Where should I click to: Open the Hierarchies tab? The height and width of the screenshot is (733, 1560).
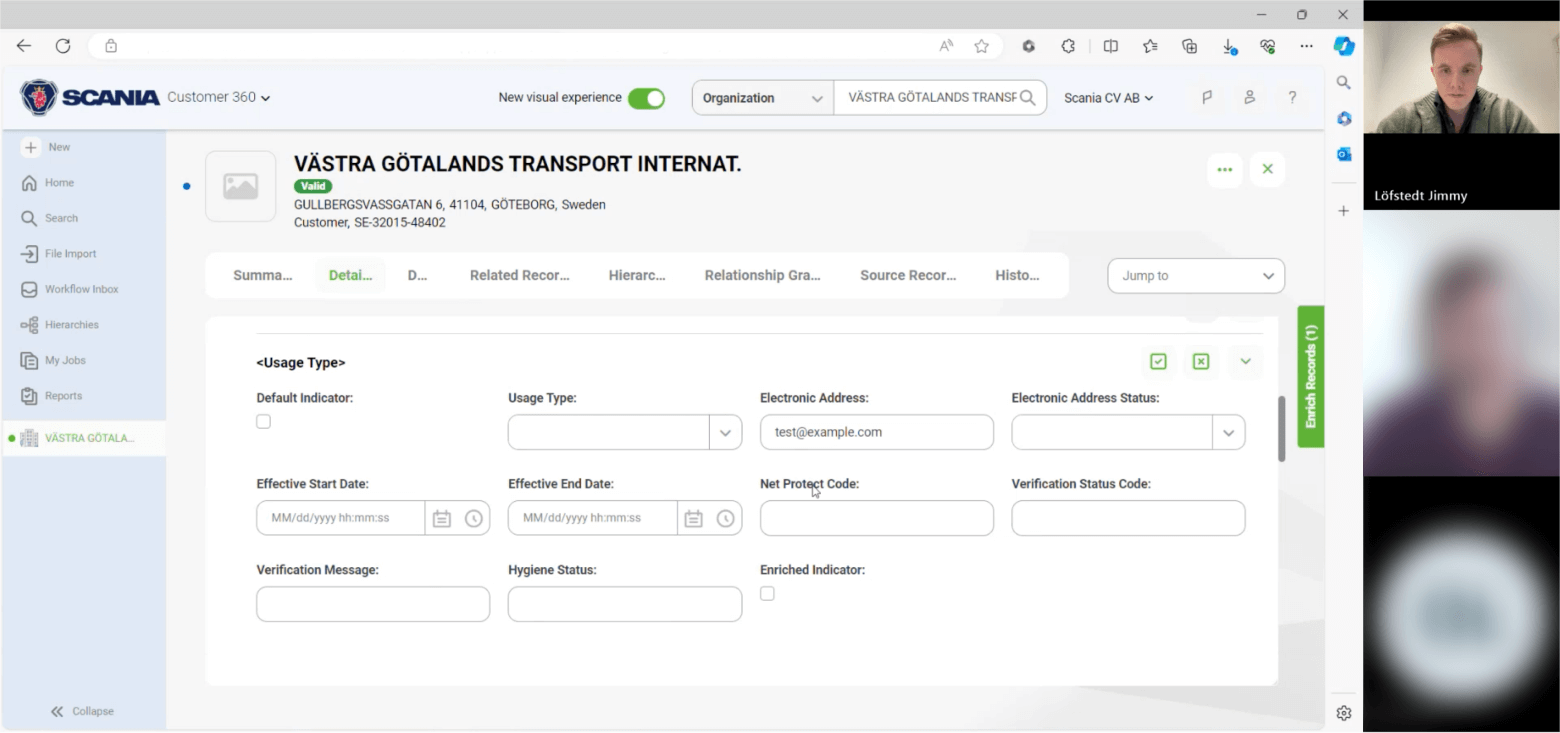coord(637,275)
